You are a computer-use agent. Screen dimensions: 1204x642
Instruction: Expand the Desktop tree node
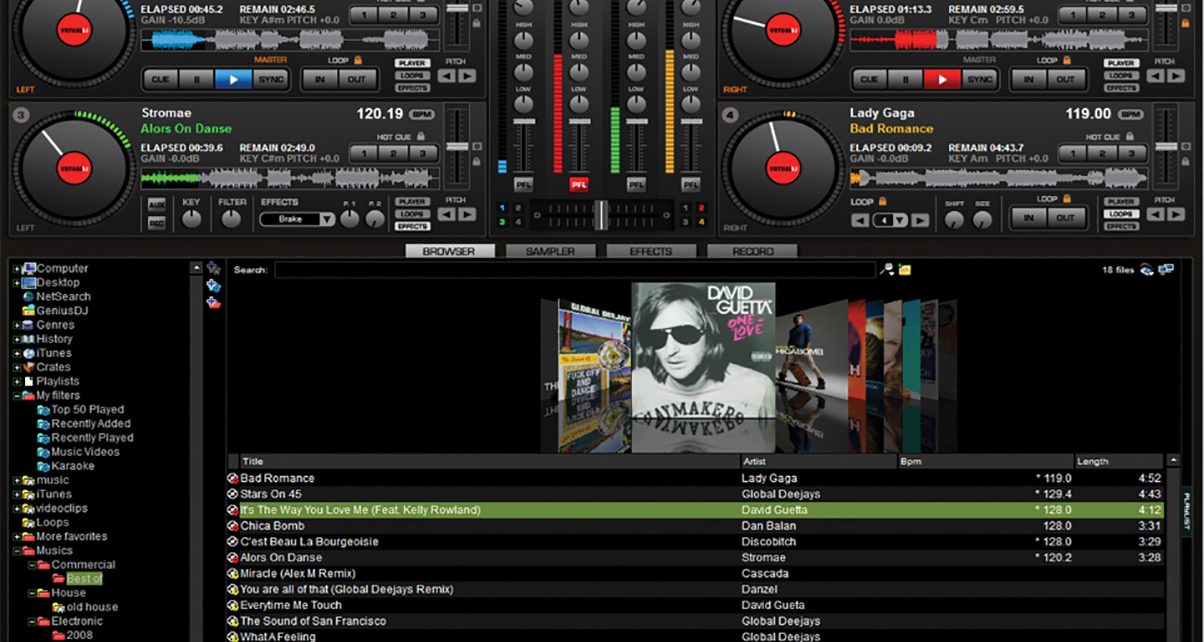tap(16, 283)
